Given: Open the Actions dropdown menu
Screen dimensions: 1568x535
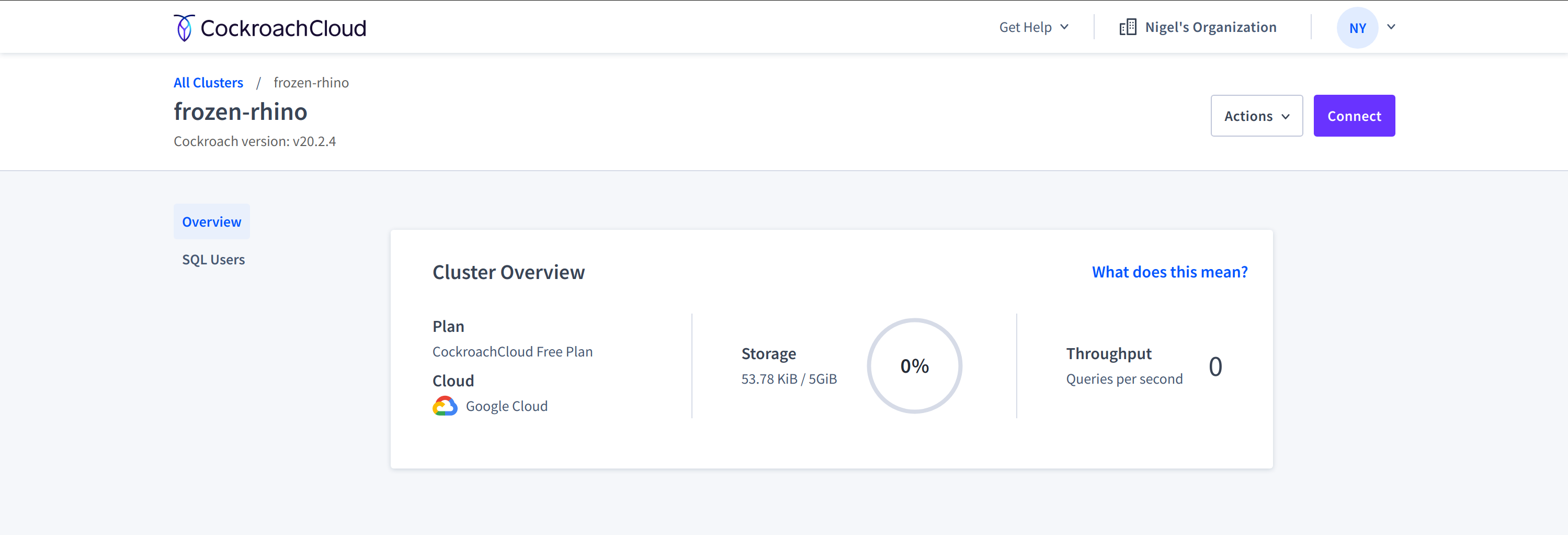Looking at the screenshot, I should 1256,116.
